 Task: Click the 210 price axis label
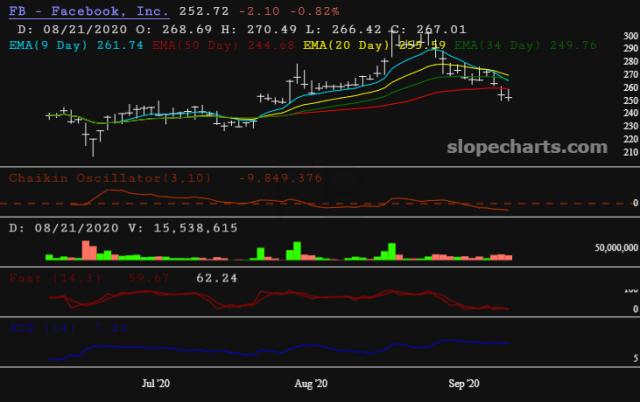click(x=631, y=152)
